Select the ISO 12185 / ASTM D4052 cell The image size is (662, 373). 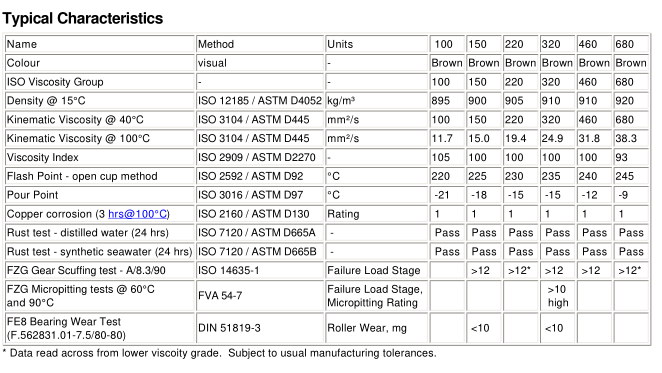260,101
